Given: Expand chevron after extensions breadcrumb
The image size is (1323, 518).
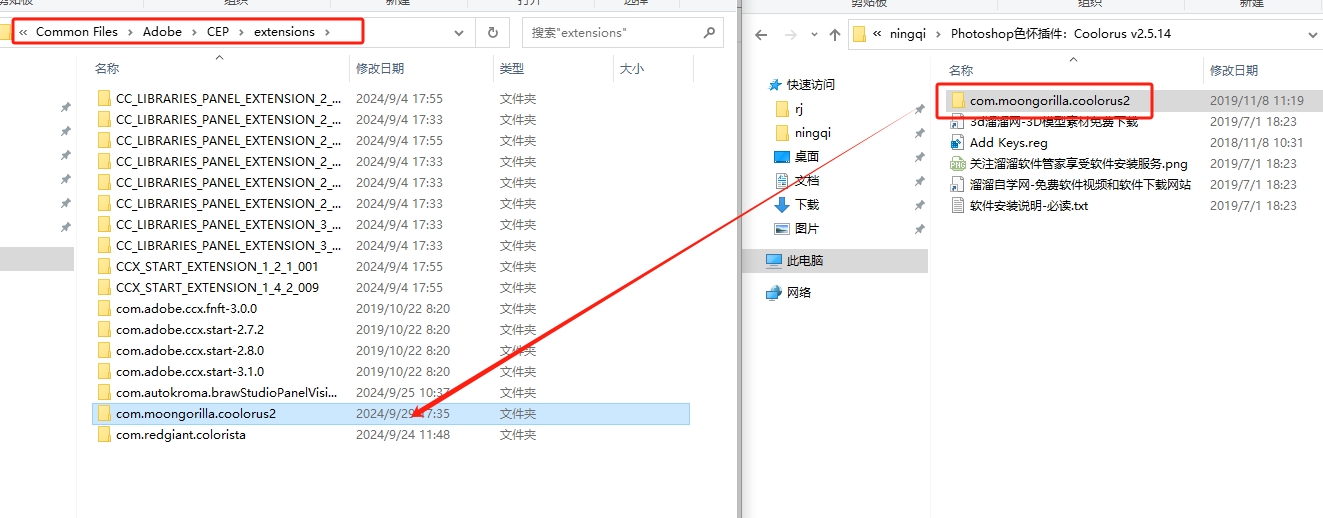Looking at the screenshot, I should coord(327,32).
